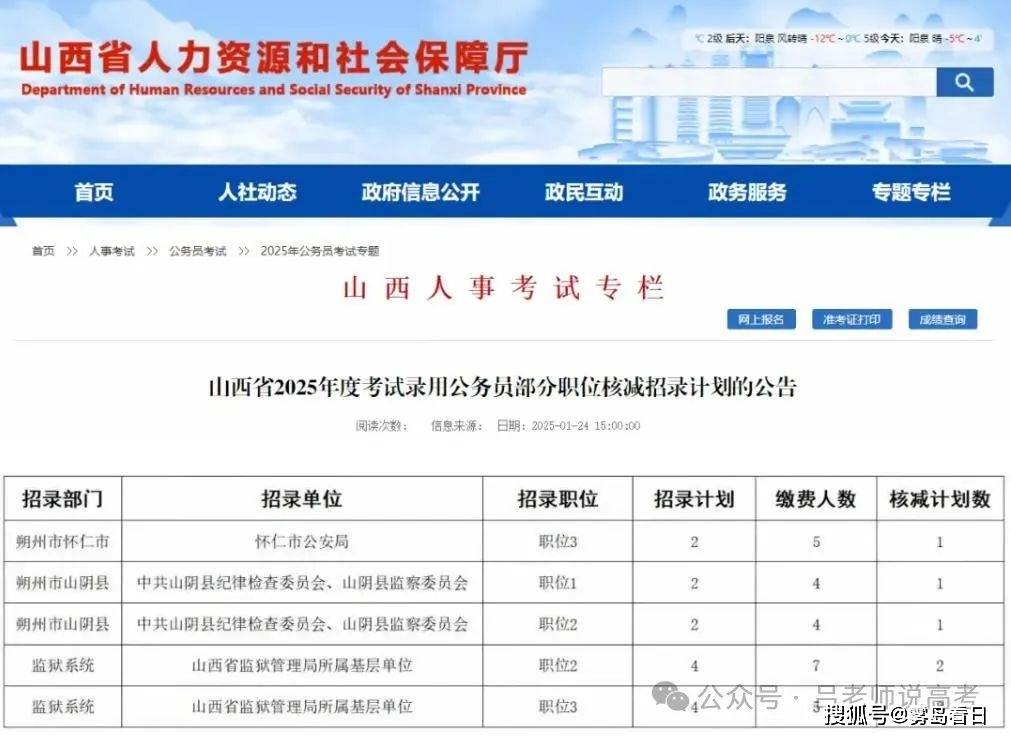
Task: Click the 成绩查询 button
Action: (943, 319)
